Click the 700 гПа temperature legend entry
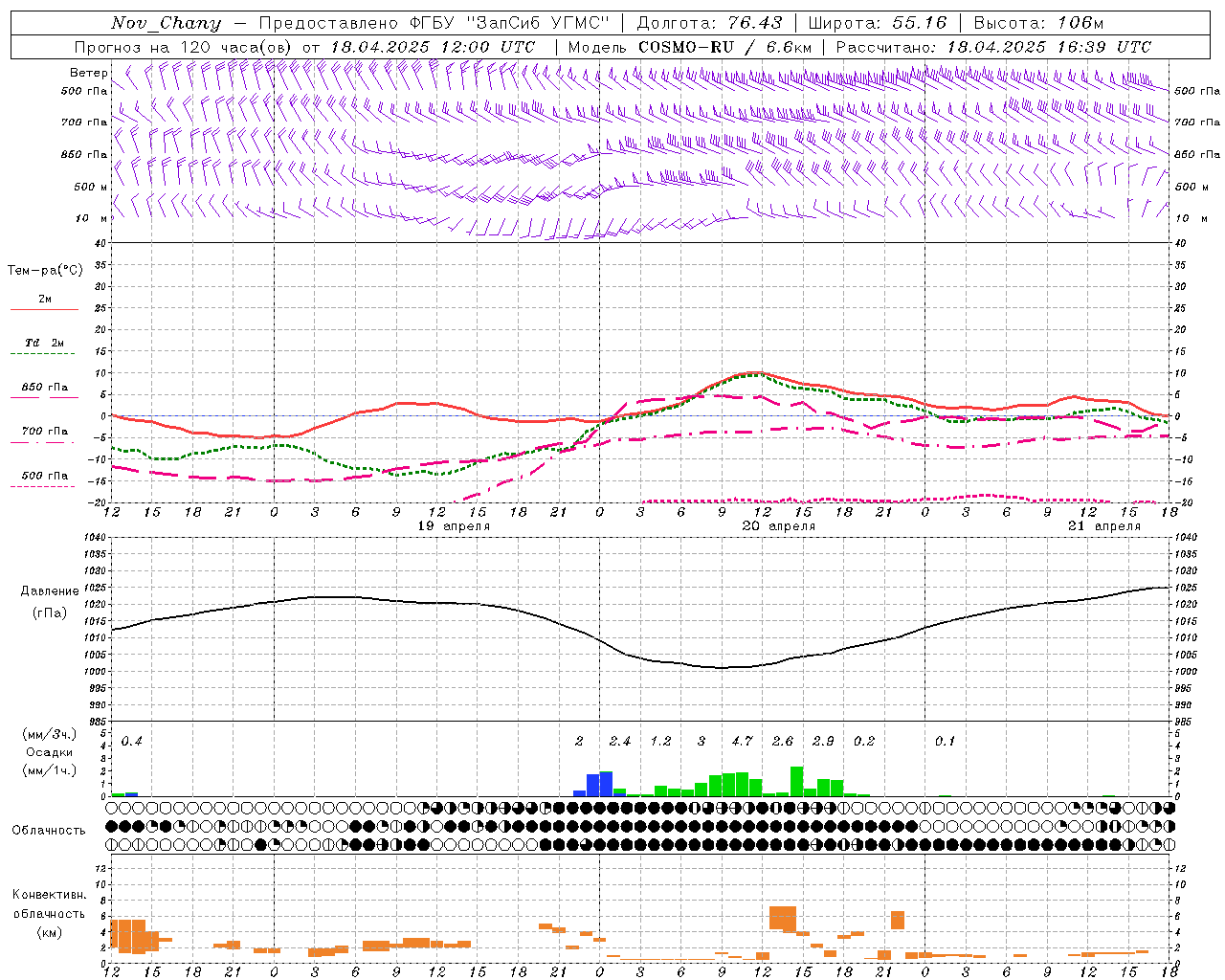Image resolution: width=1225 pixels, height=980 pixels. (45, 432)
